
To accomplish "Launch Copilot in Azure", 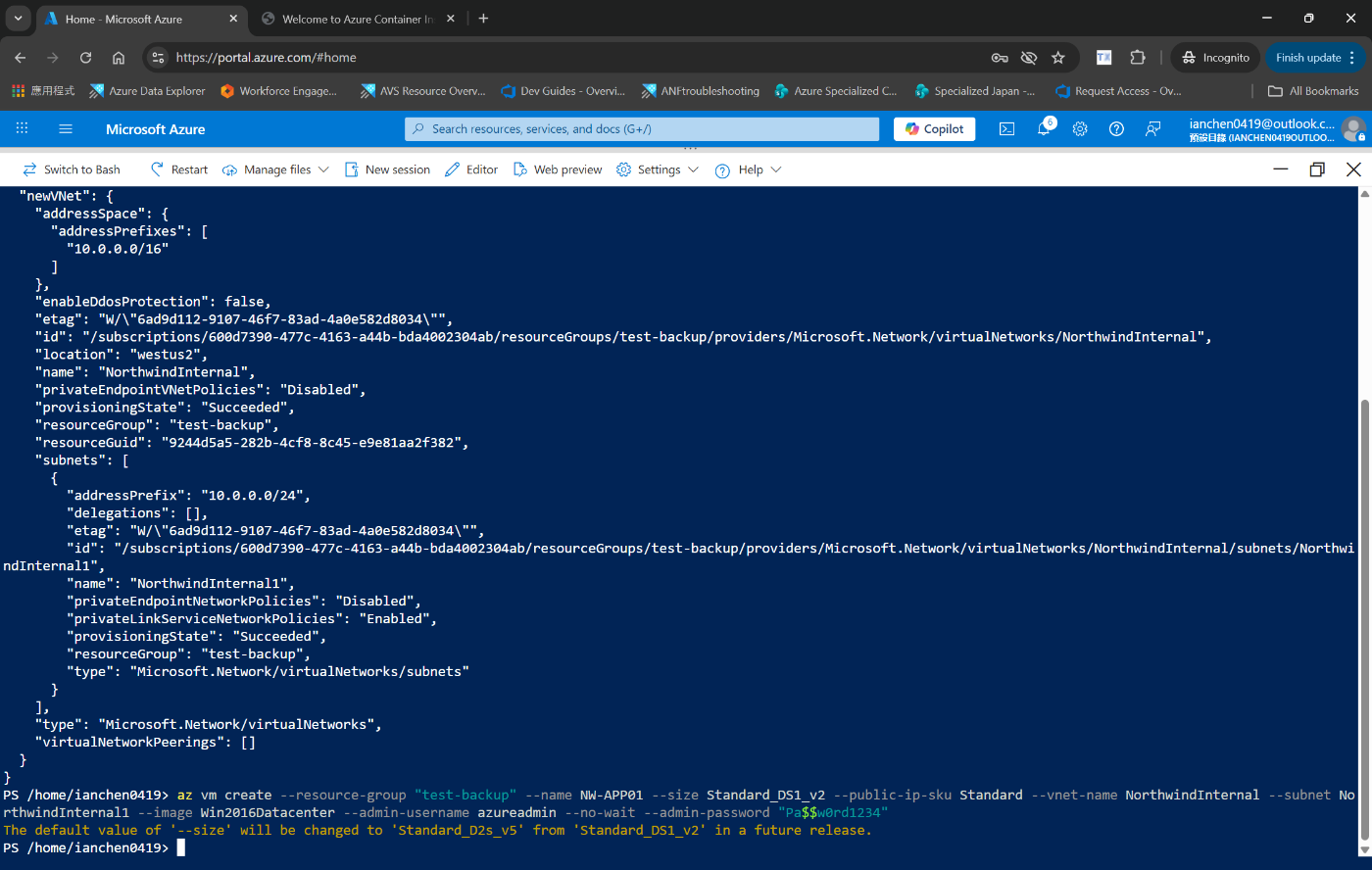I will [x=934, y=128].
